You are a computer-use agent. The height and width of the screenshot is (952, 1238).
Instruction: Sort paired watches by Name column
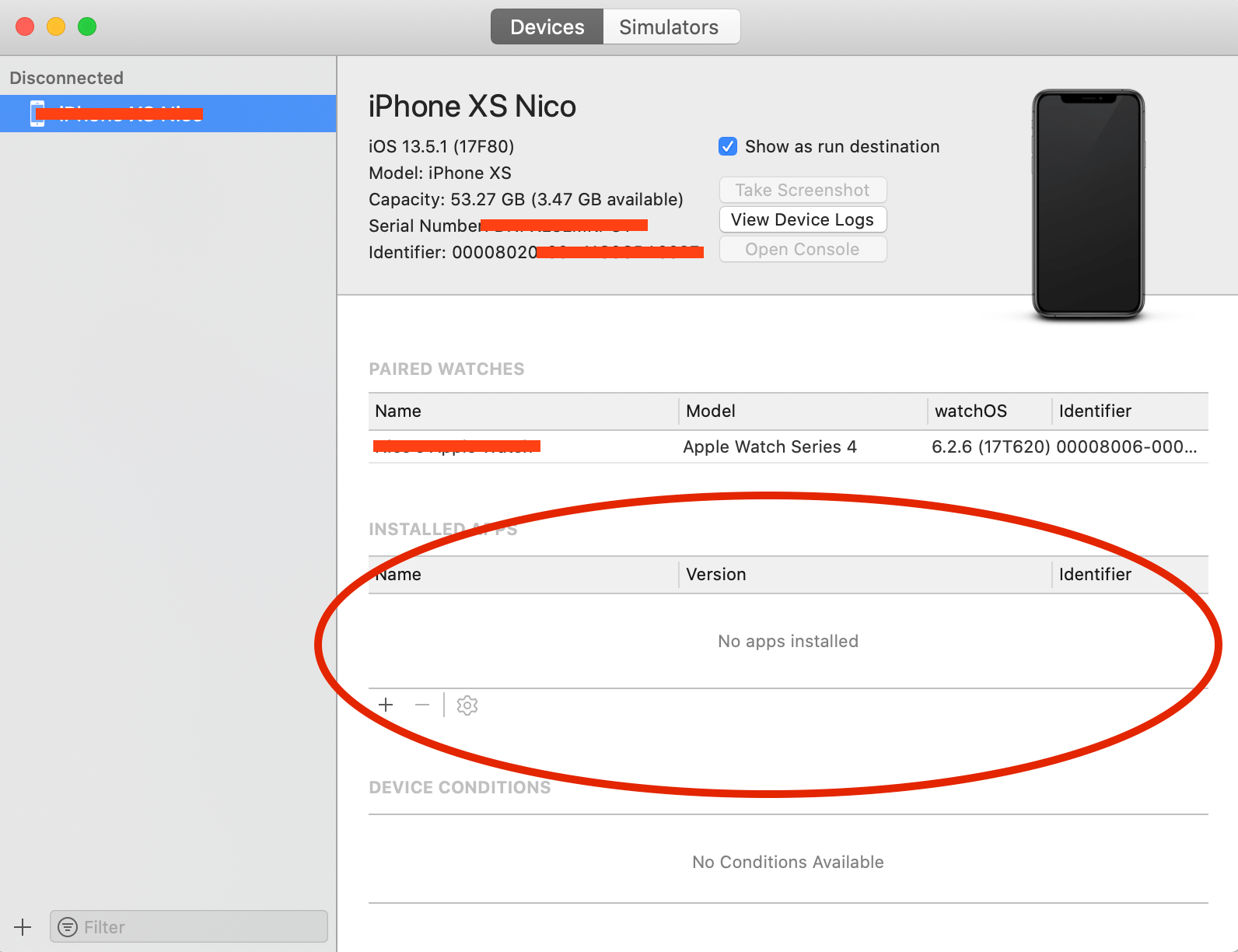point(523,411)
